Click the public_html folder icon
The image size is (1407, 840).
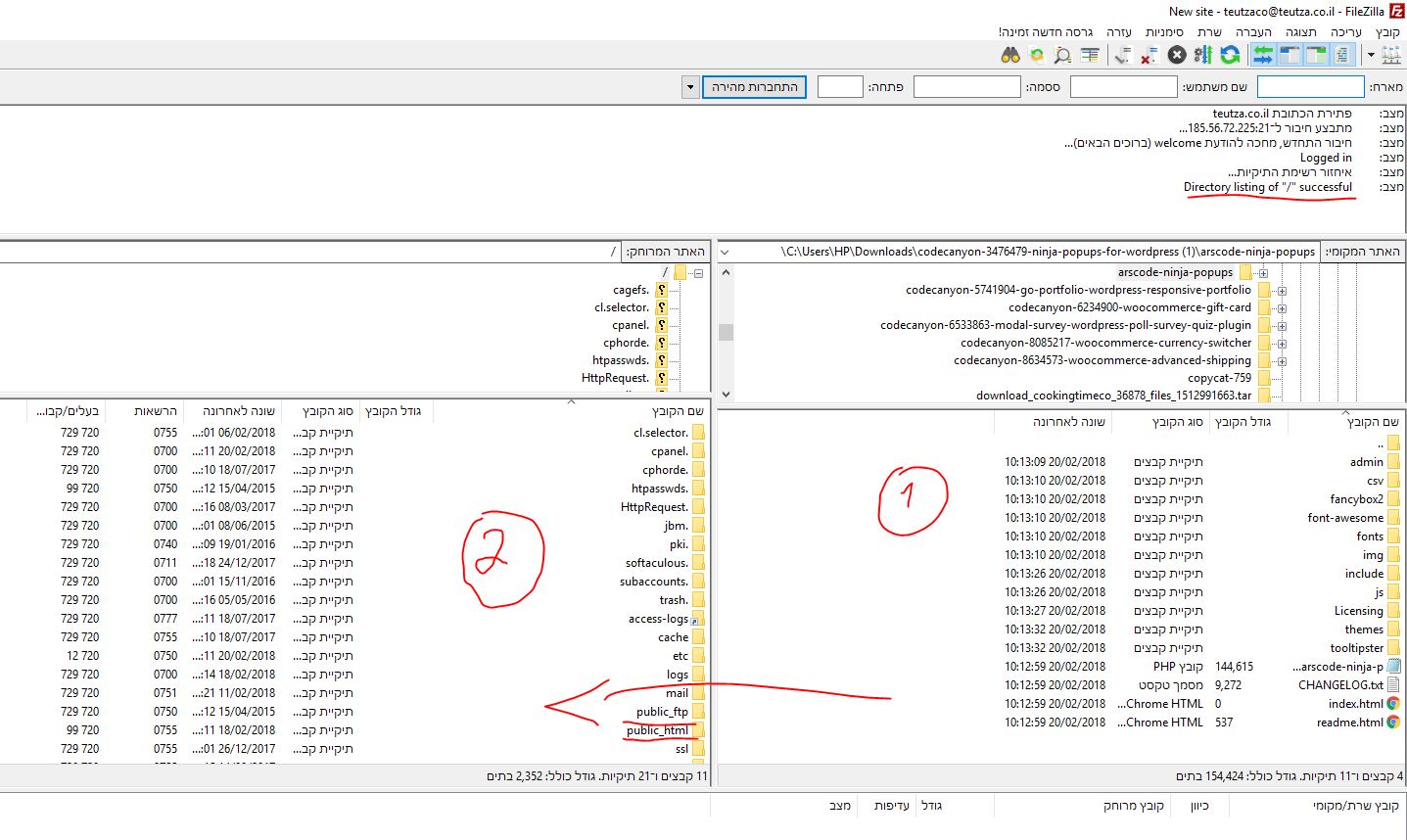(698, 730)
